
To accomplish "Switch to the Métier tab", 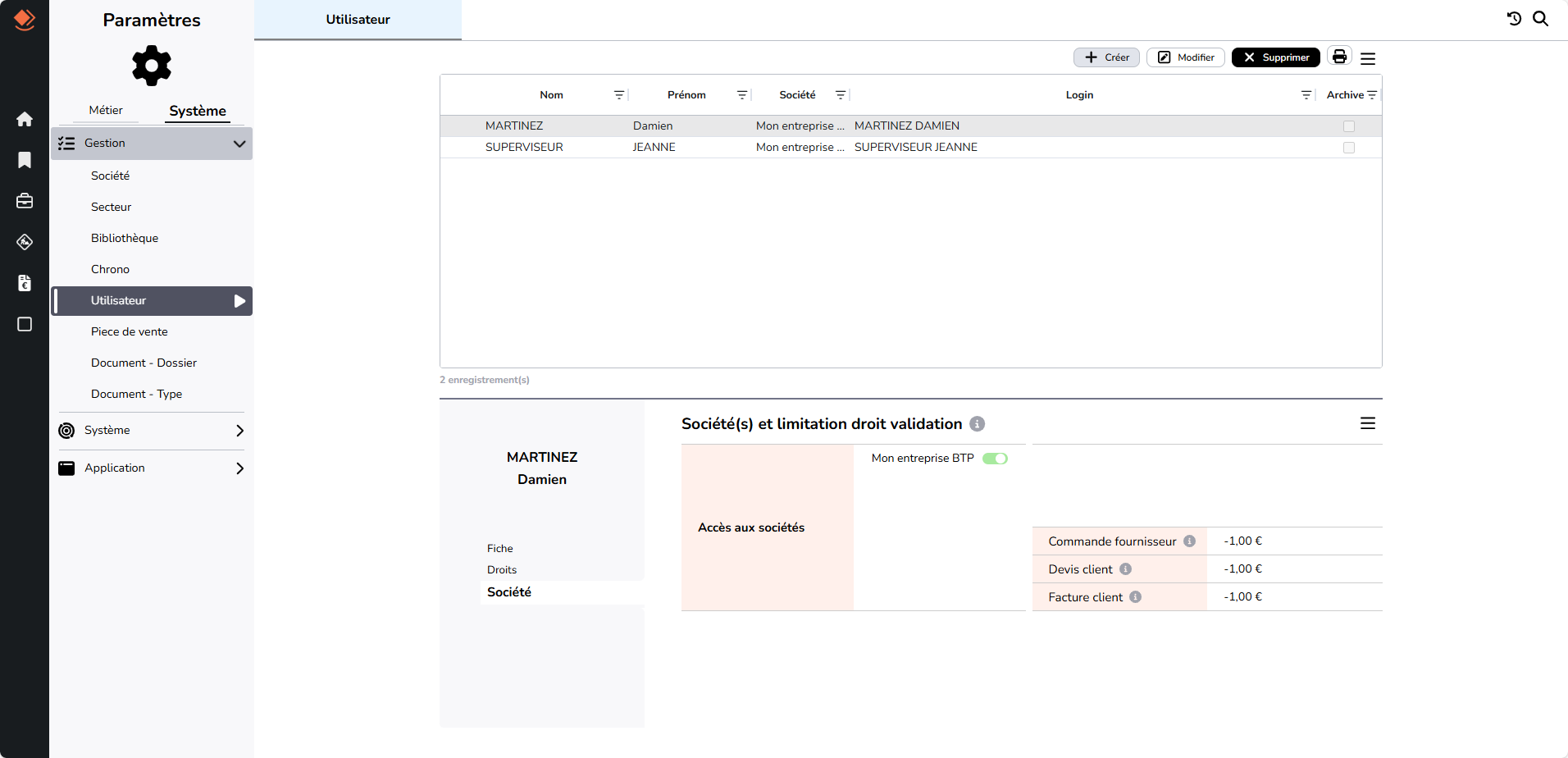I will coord(106,110).
